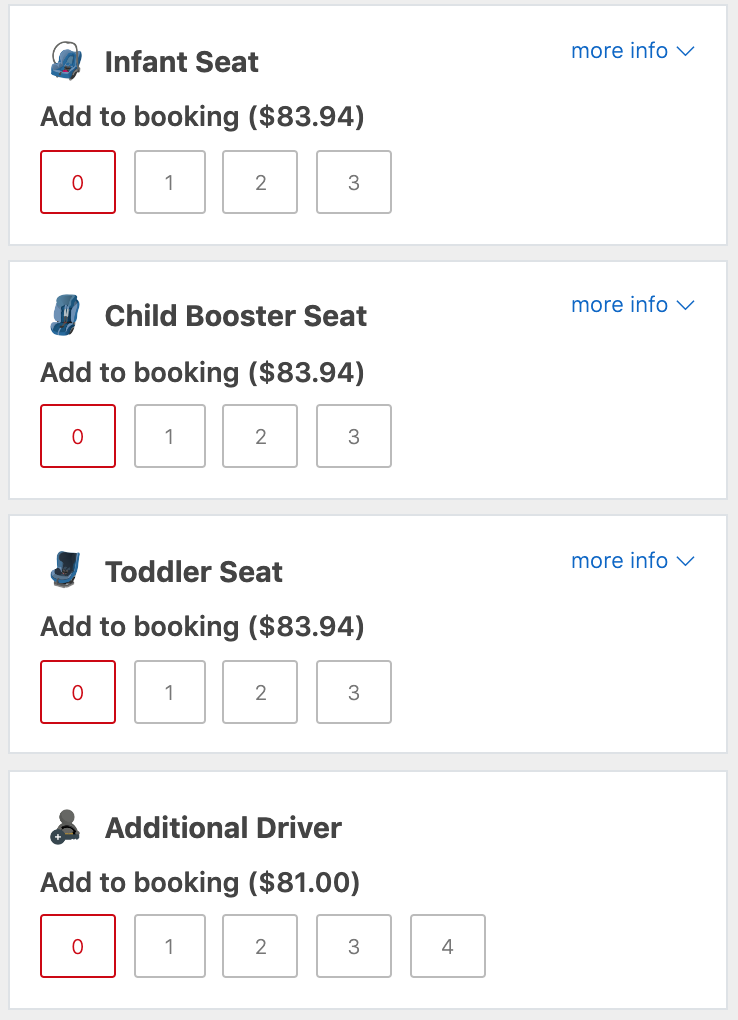
Task: Choose 1 Toddler Seat
Action: click(x=170, y=692)
